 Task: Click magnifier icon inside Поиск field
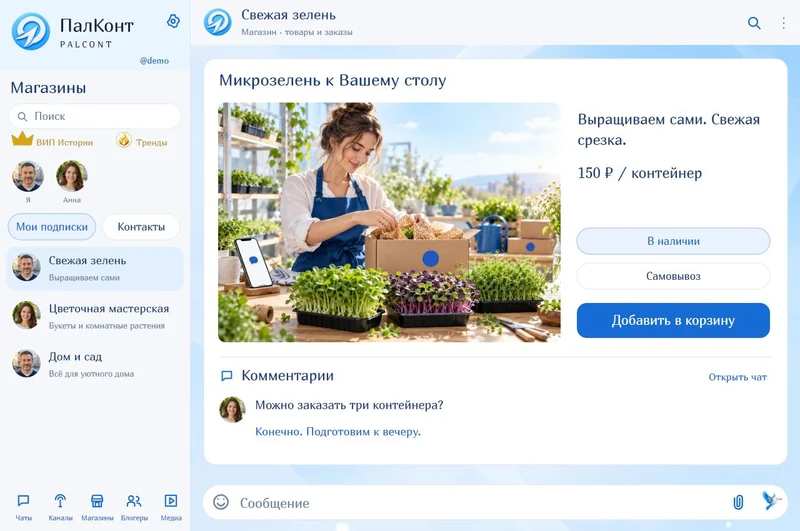pos(22,117)
